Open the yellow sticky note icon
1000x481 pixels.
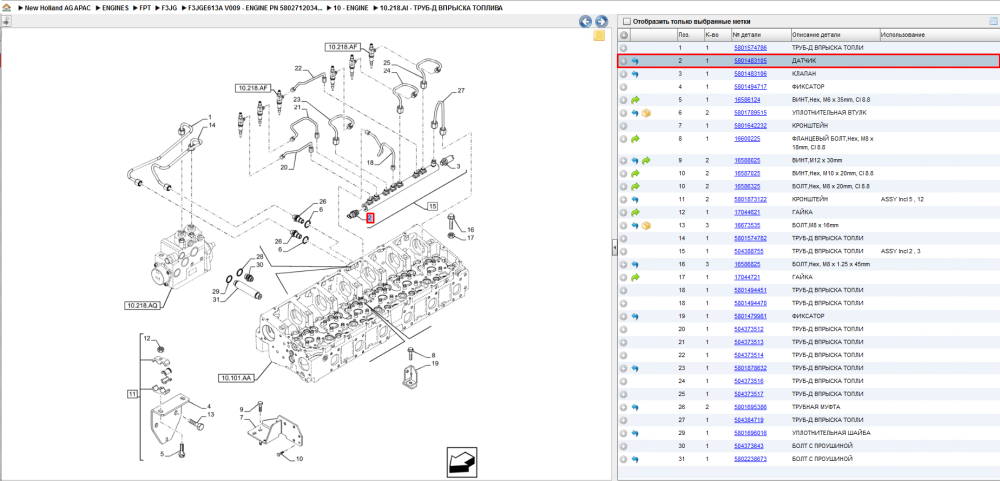point(599,36)
